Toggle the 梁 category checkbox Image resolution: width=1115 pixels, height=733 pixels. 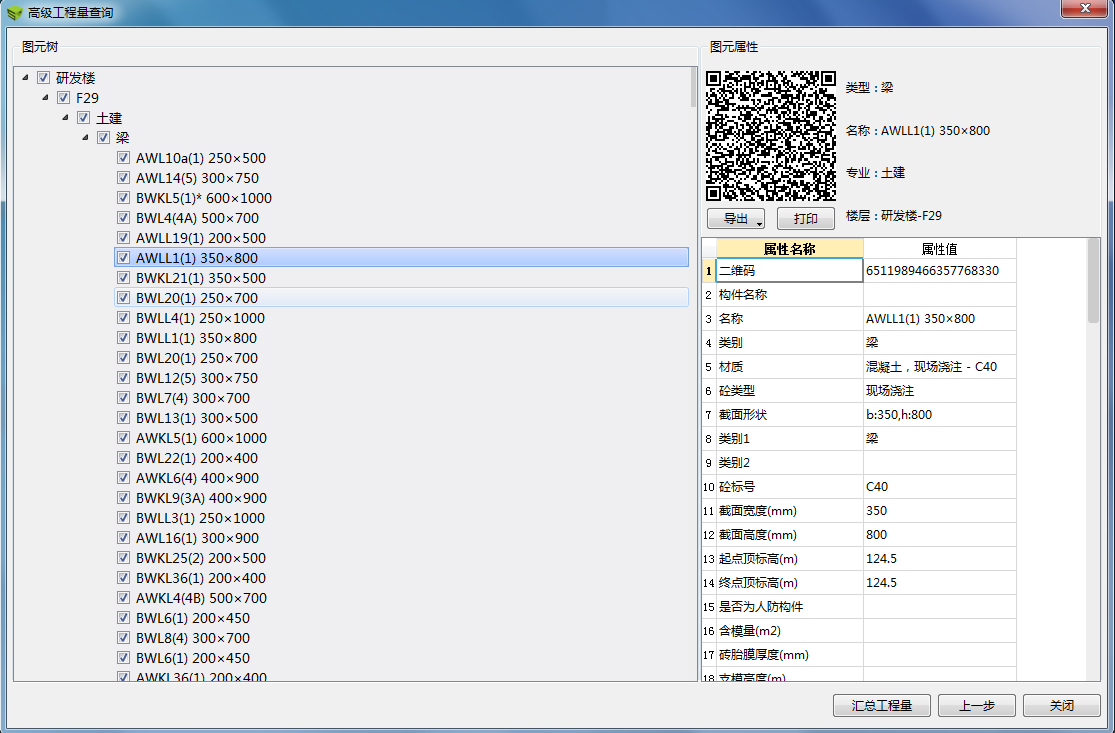(x=103, y=137)
